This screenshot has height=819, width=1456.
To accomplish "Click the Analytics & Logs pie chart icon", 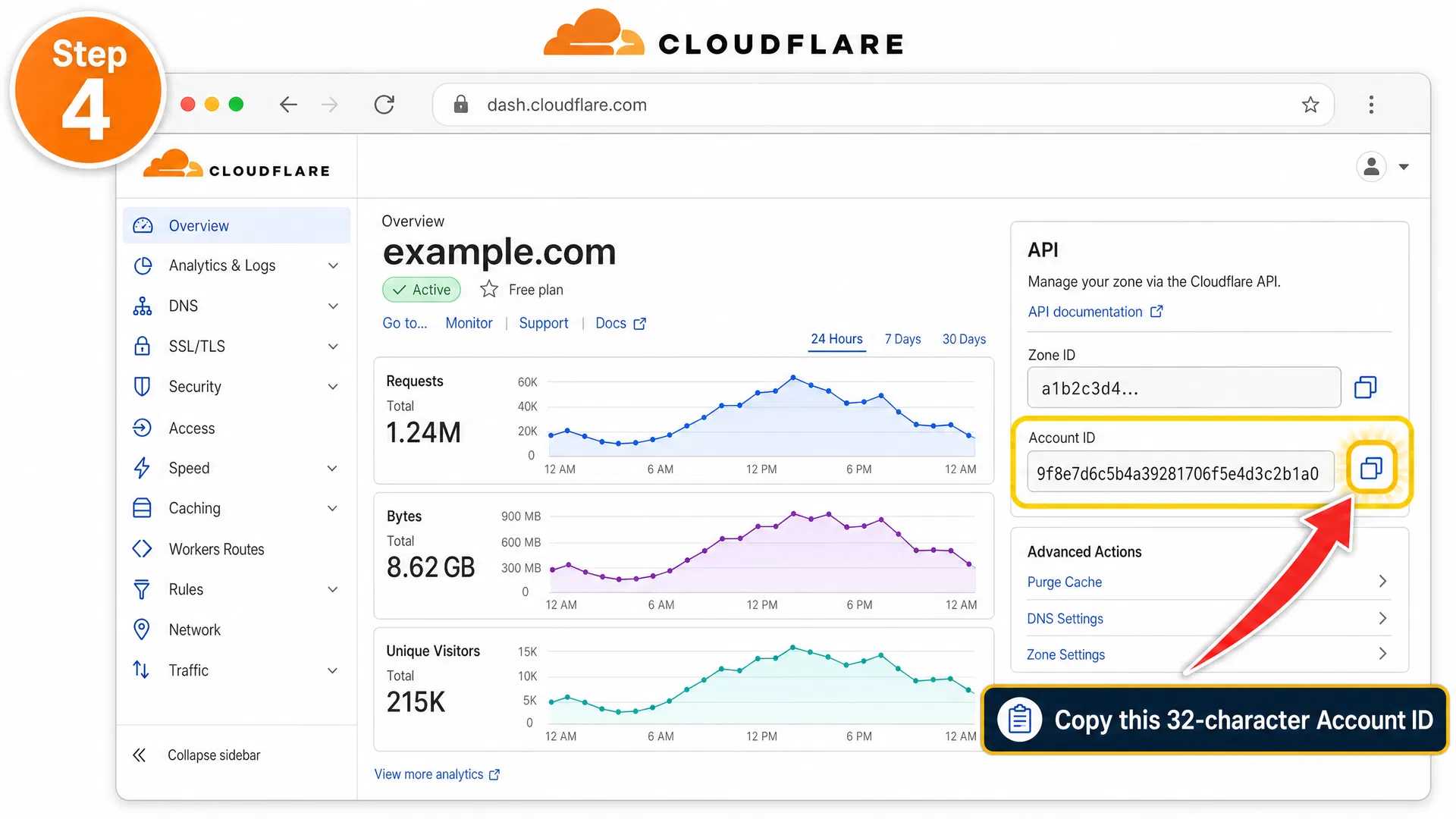I will pos(143,265).
